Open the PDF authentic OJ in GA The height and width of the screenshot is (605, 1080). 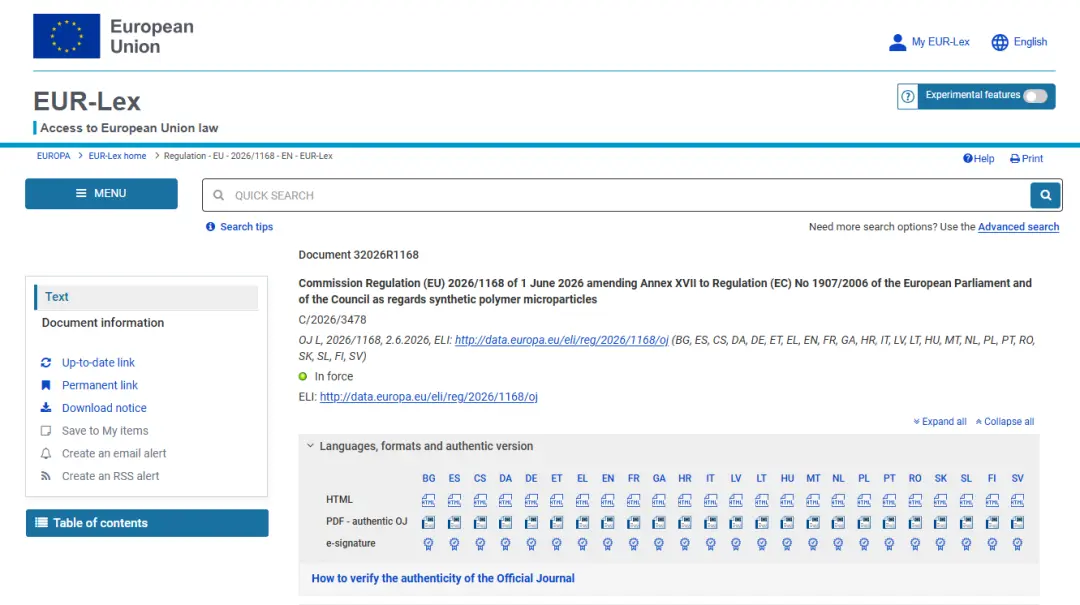coord(659,522)
